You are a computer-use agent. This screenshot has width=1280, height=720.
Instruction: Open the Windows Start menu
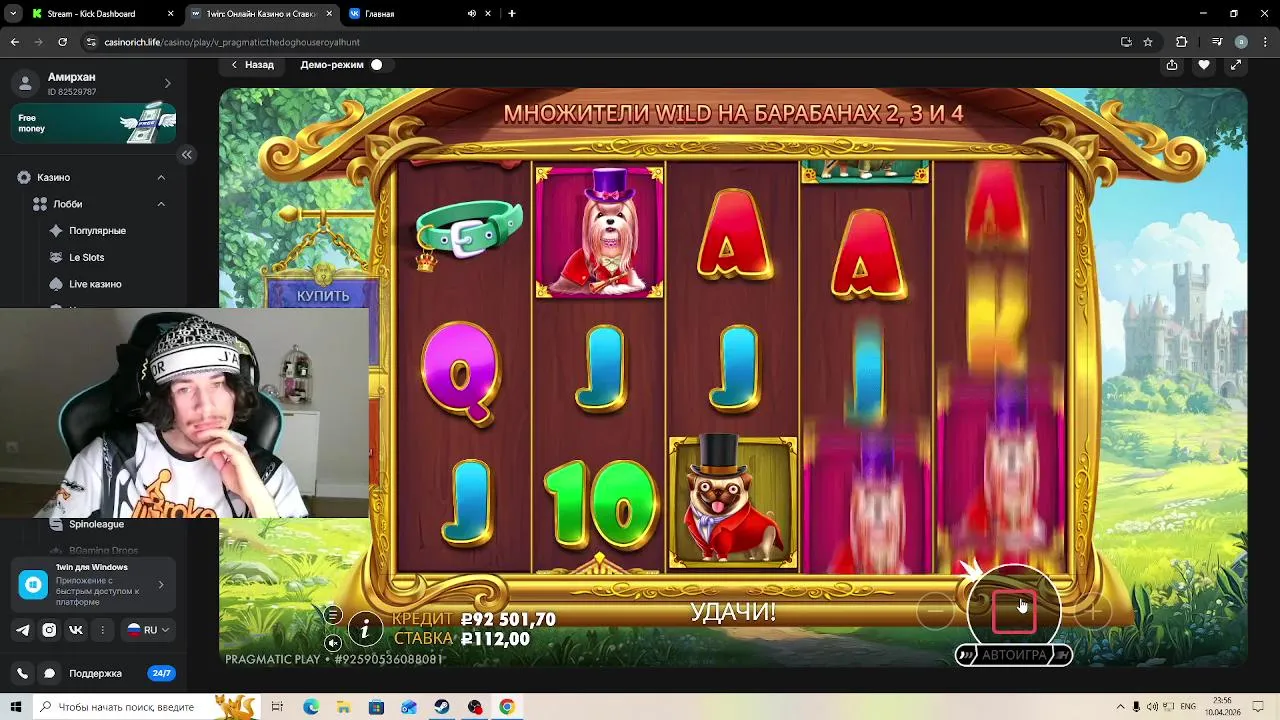click(x=15, y=707)
